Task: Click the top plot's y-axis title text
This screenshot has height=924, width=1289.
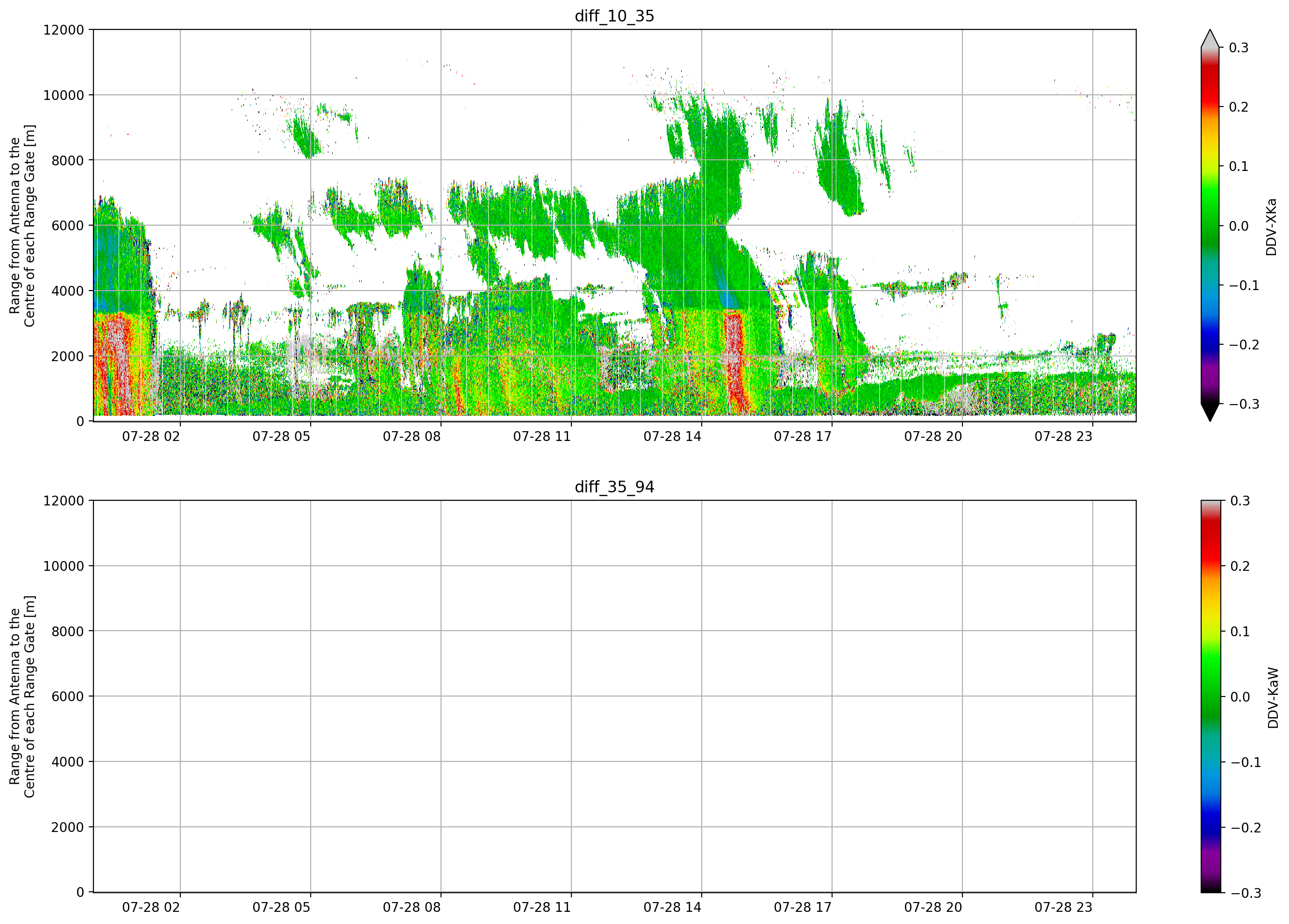Action: point(22,226)
